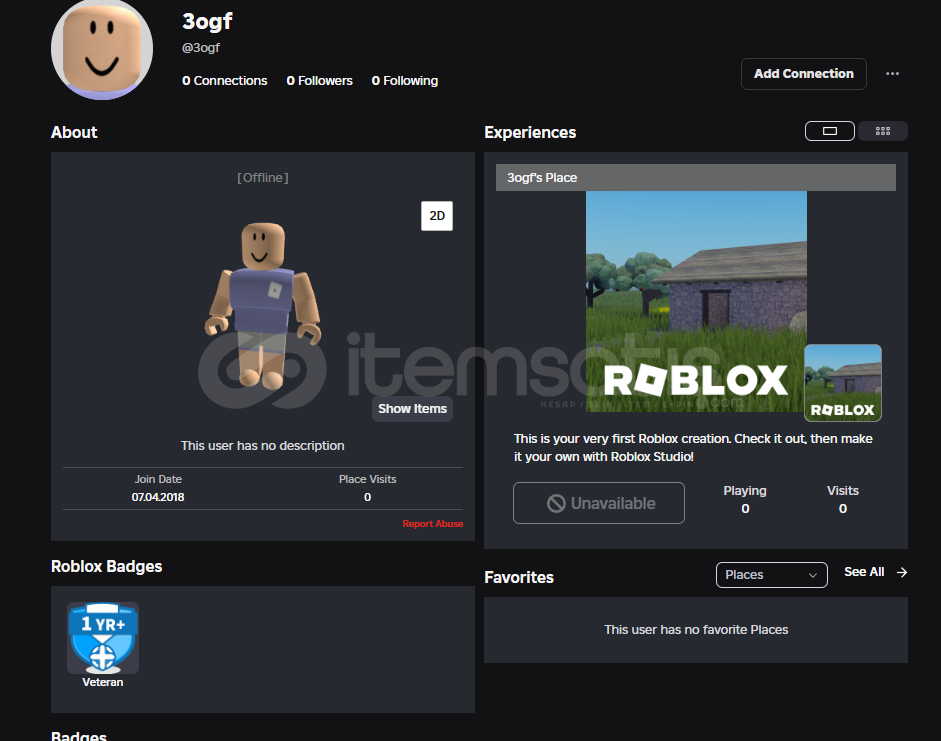This screenshot has width=941, height=741.
Task: Click the large 3ogf's Place thumbnail
Action: pyautogui.click(x=696, y=301)
